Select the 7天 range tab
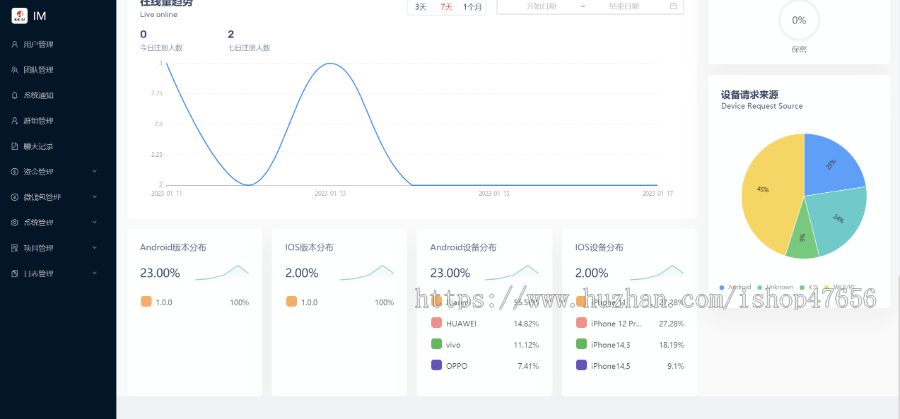 tap(447, 7)
